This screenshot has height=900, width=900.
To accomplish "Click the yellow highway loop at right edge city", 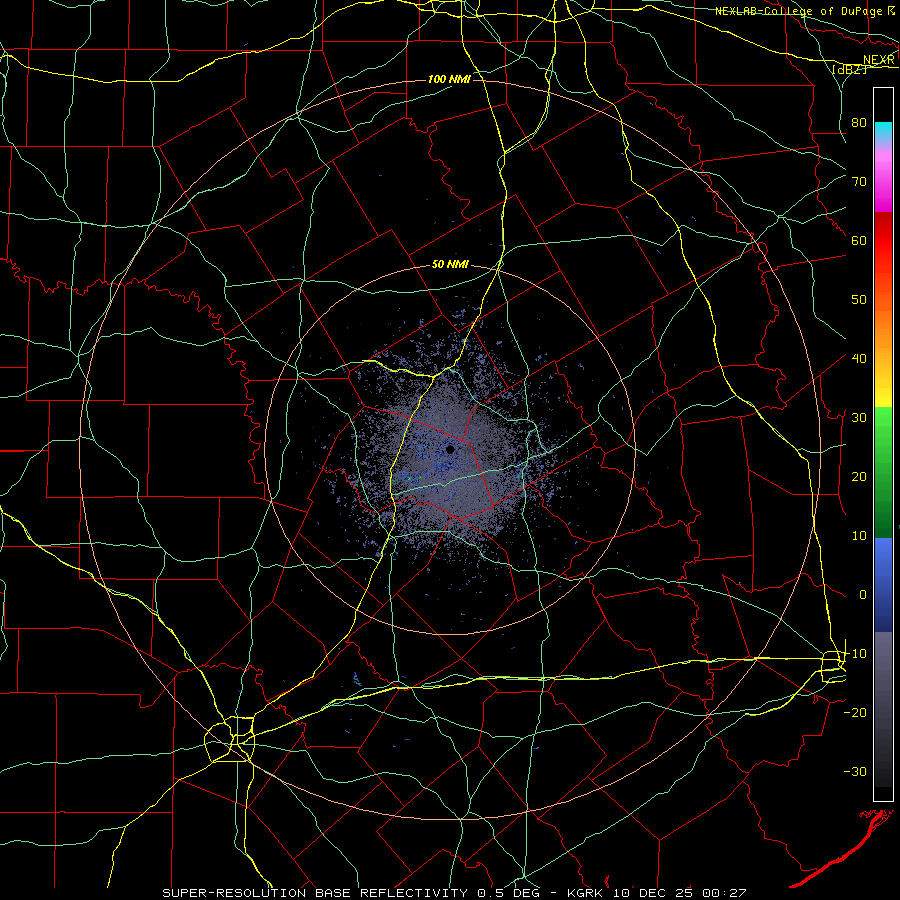I will coord(834,666).
